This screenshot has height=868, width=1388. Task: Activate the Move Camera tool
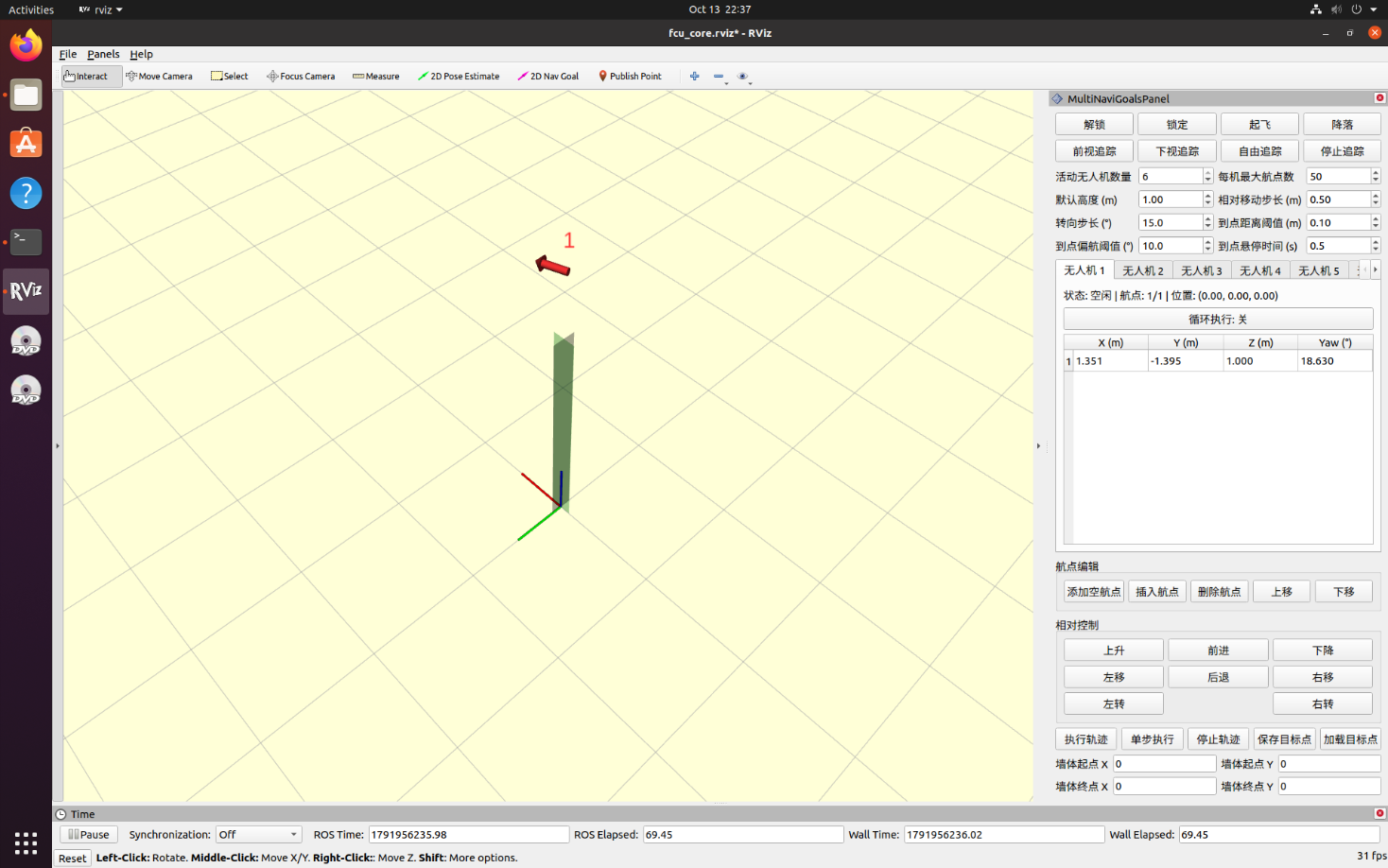159,77
